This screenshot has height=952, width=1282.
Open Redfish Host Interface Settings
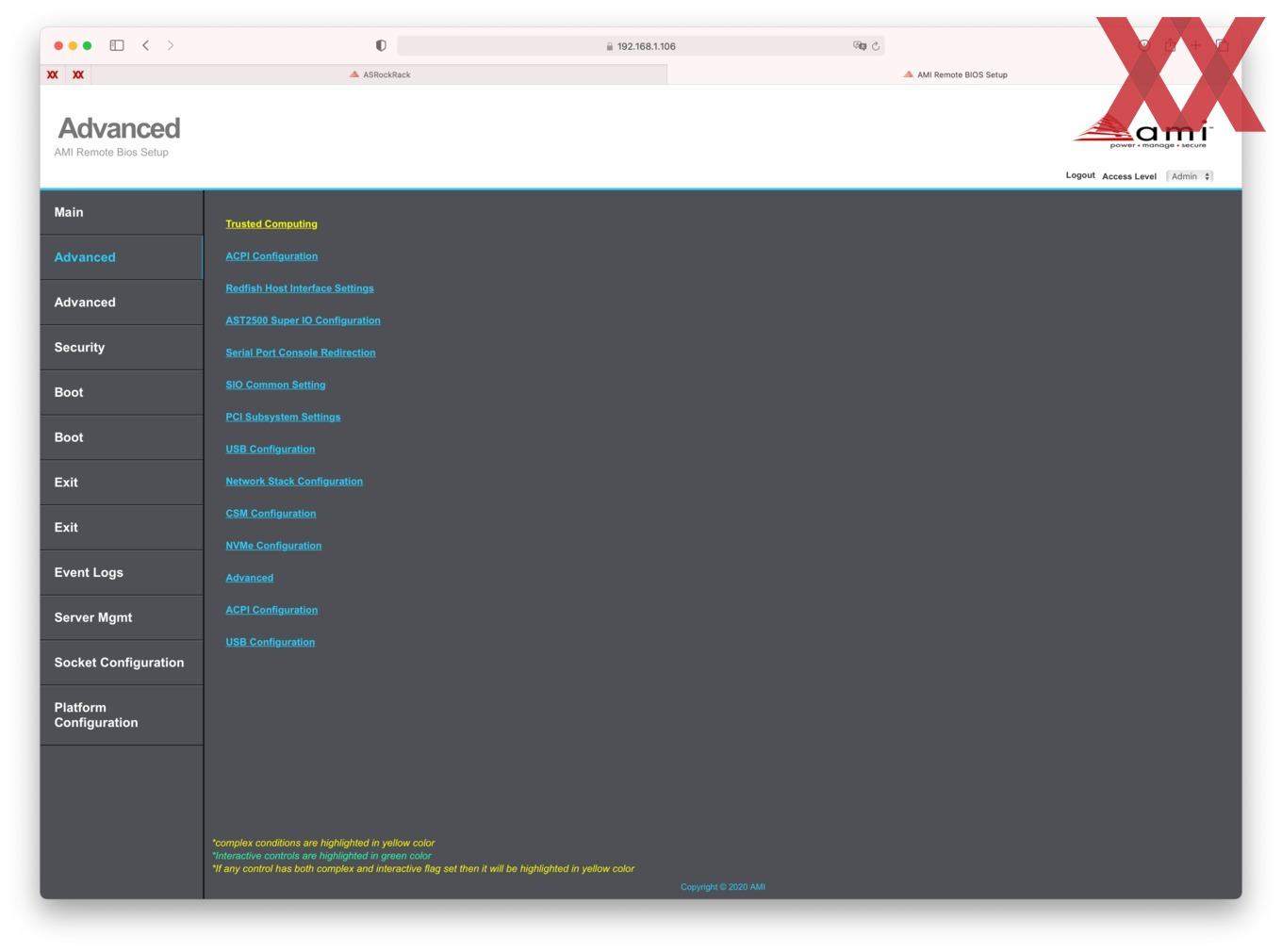[300, 288]
